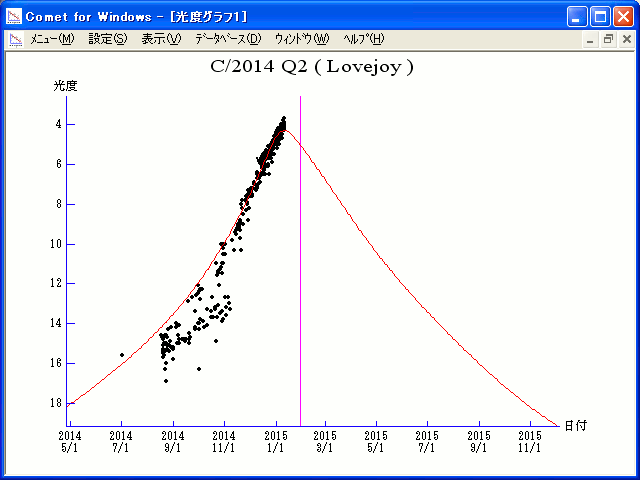Close the inner 光度グラフ1 child window
Viewport: 640px width, 480px height.
625,39
